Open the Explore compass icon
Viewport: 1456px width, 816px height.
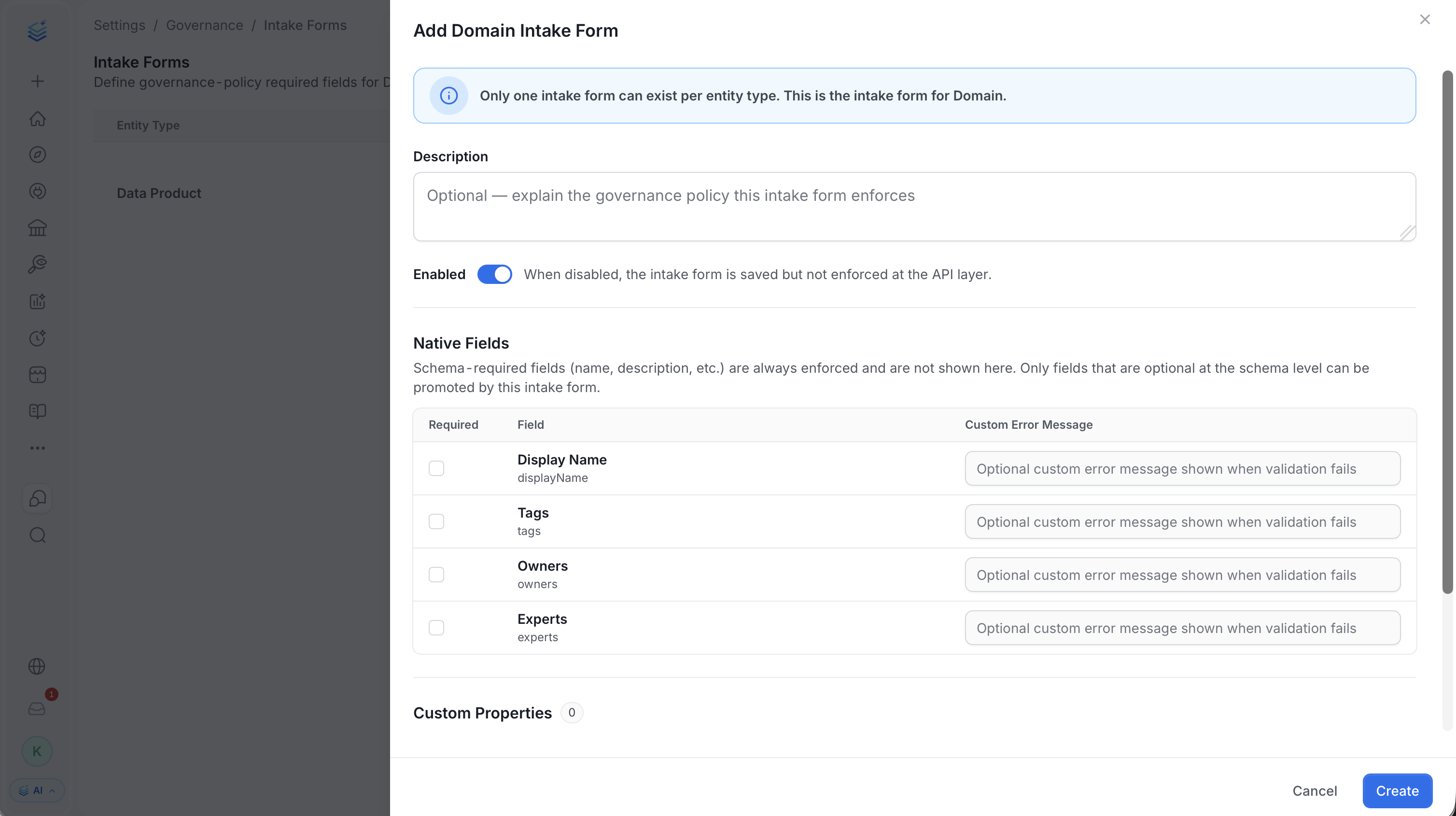37,155
